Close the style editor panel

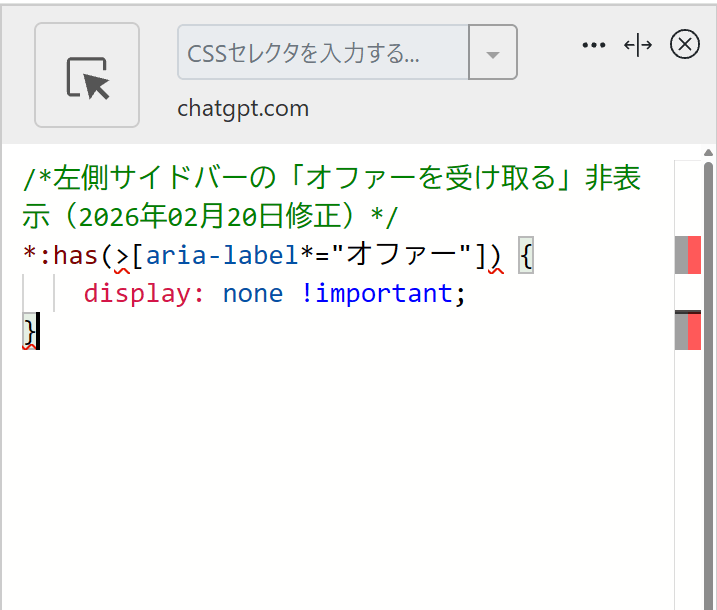pos(684,45)
